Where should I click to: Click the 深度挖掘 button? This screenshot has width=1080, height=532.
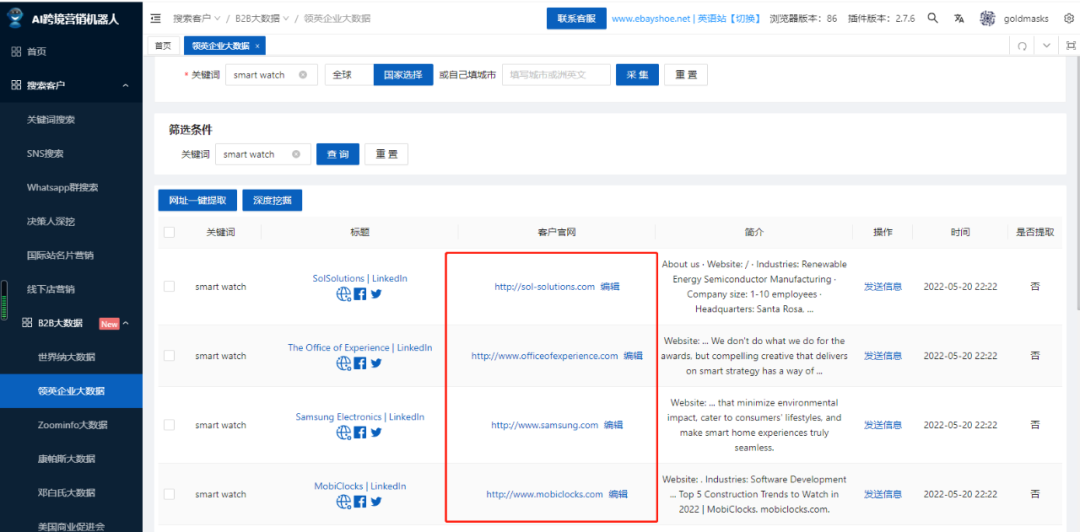coord(272,201)
